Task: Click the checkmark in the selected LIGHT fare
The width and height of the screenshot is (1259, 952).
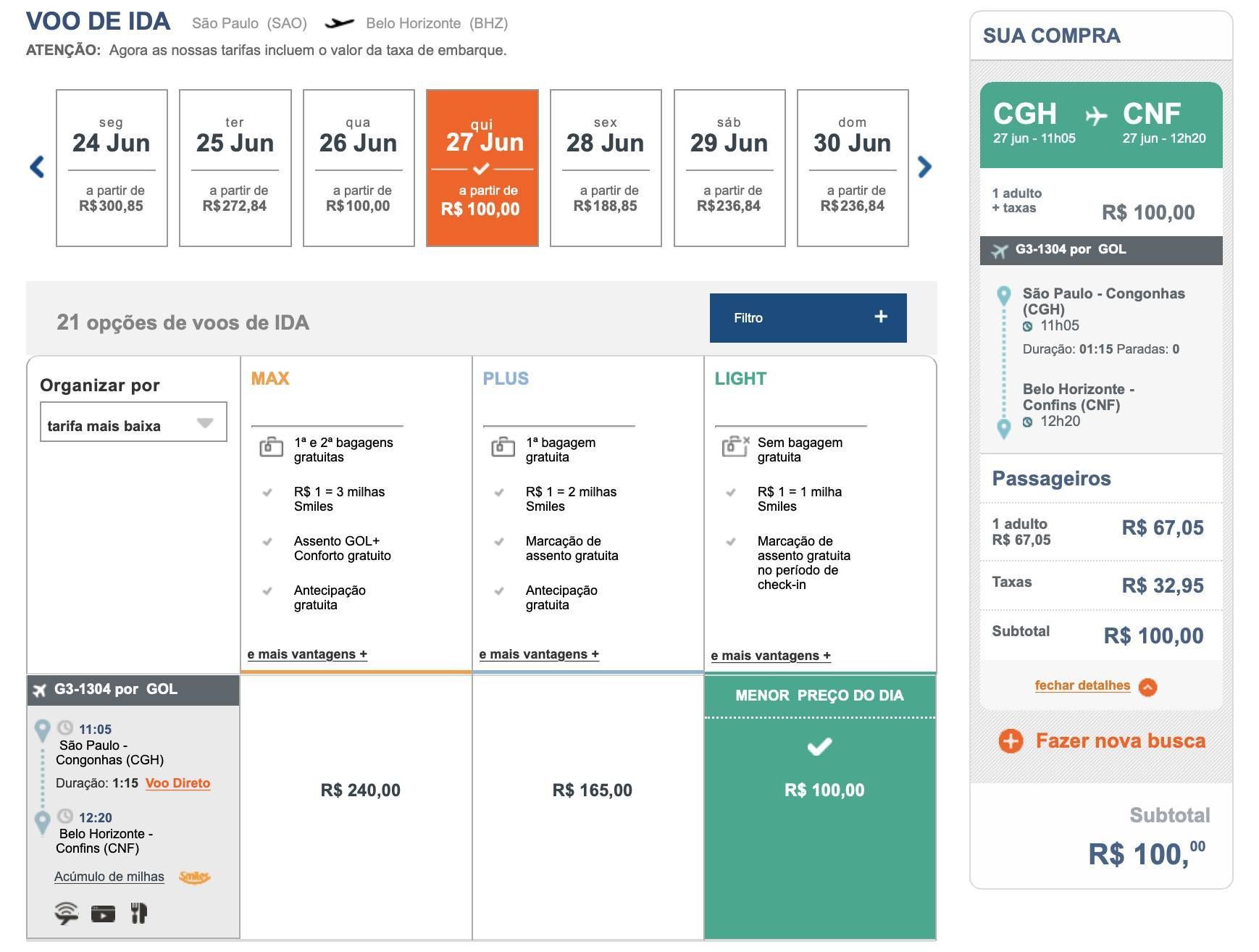Action: pyautogui.click(x=819, y=746)
